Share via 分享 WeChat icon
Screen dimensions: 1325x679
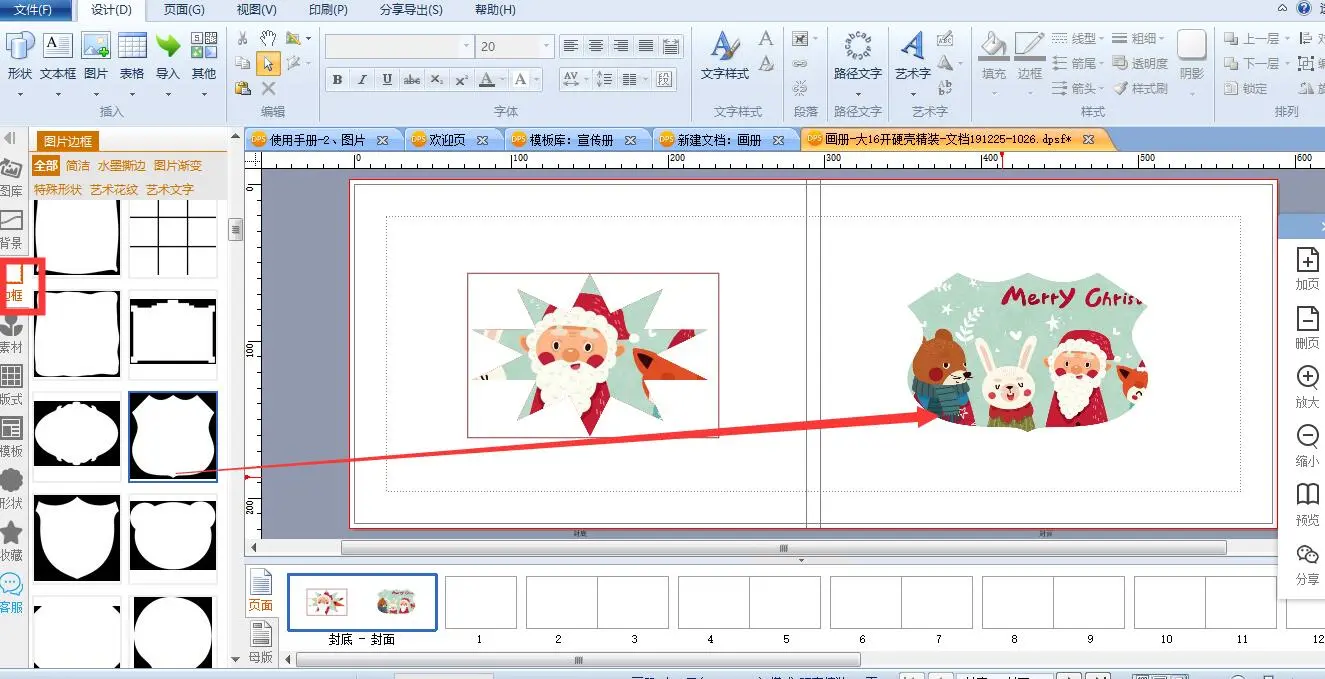[x=1307, y=564]
